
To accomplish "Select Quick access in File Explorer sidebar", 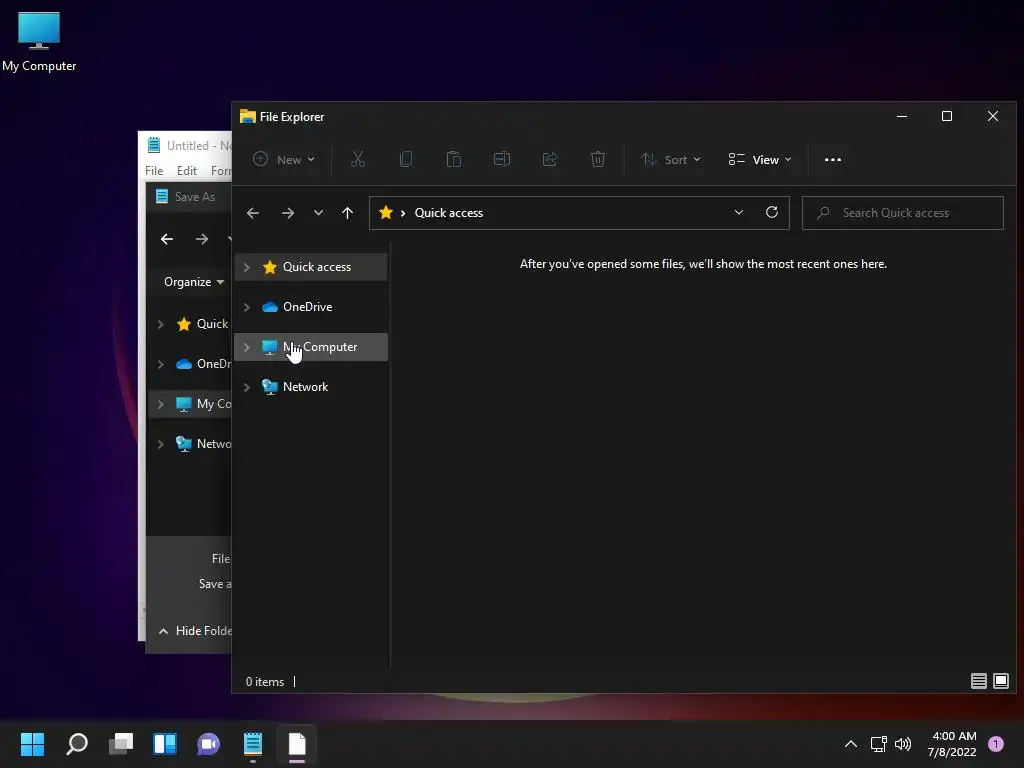I will [311, 267].
